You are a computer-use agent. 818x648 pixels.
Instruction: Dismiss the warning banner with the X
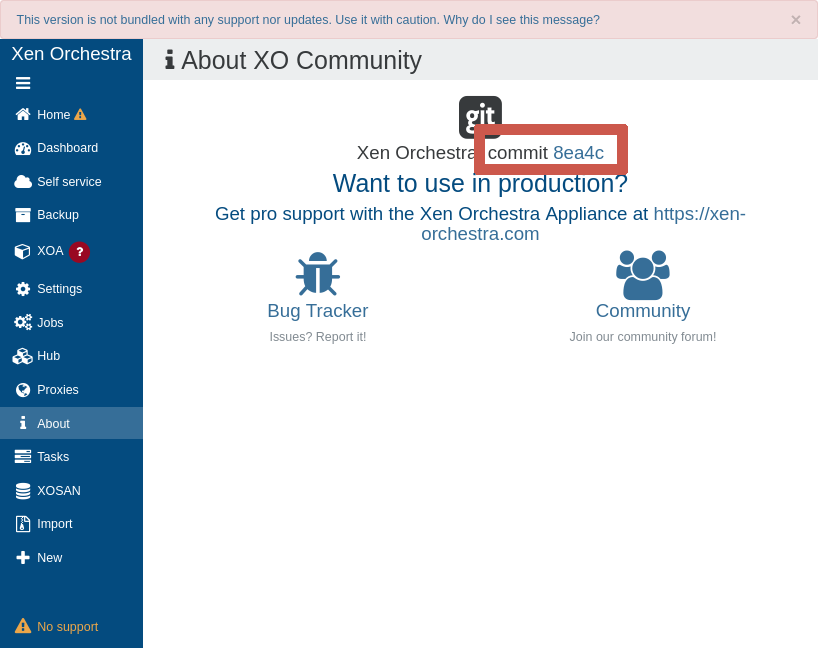coord(796,20)
